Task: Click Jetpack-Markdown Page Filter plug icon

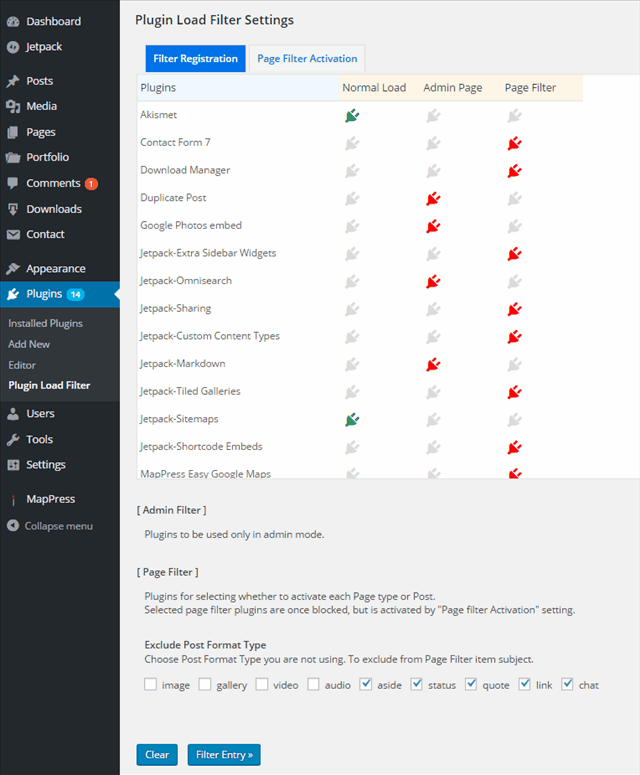Action: coord(514,365)
